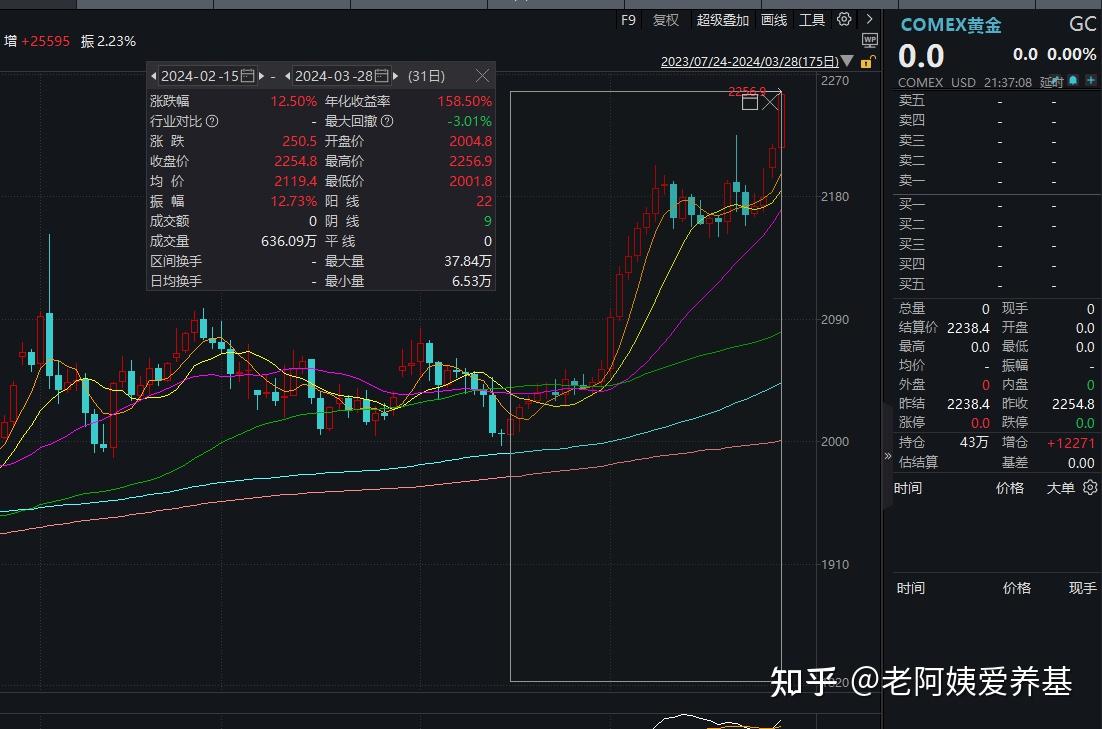Image resolution: width=1102 pixels, height=729 pixels.
Task: Expand the right panel chevron on chart edge
Action: (x=887, y=456)
